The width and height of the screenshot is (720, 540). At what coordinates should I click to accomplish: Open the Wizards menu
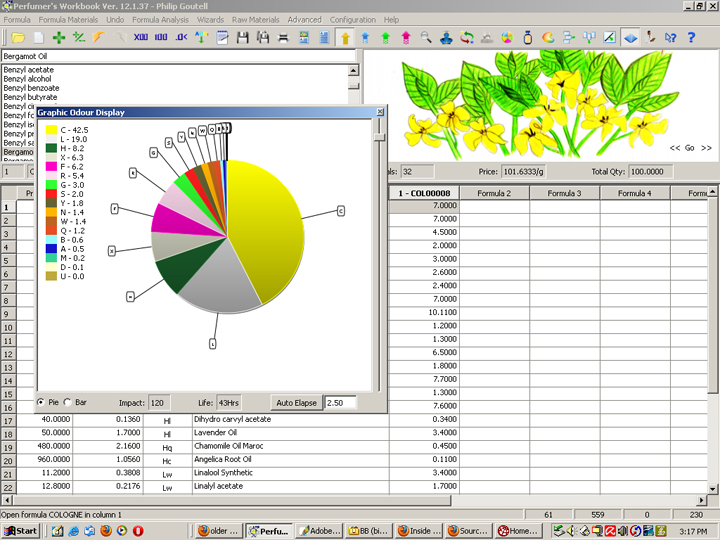[210, 19]
